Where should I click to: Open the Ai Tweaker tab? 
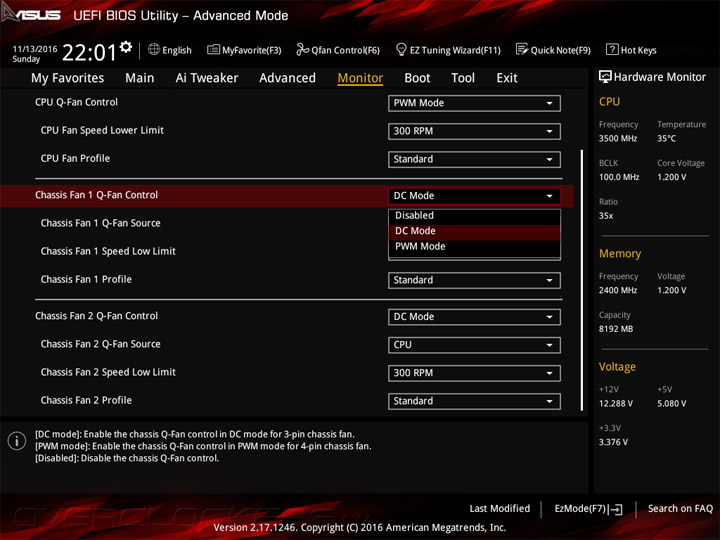point(207,78)
